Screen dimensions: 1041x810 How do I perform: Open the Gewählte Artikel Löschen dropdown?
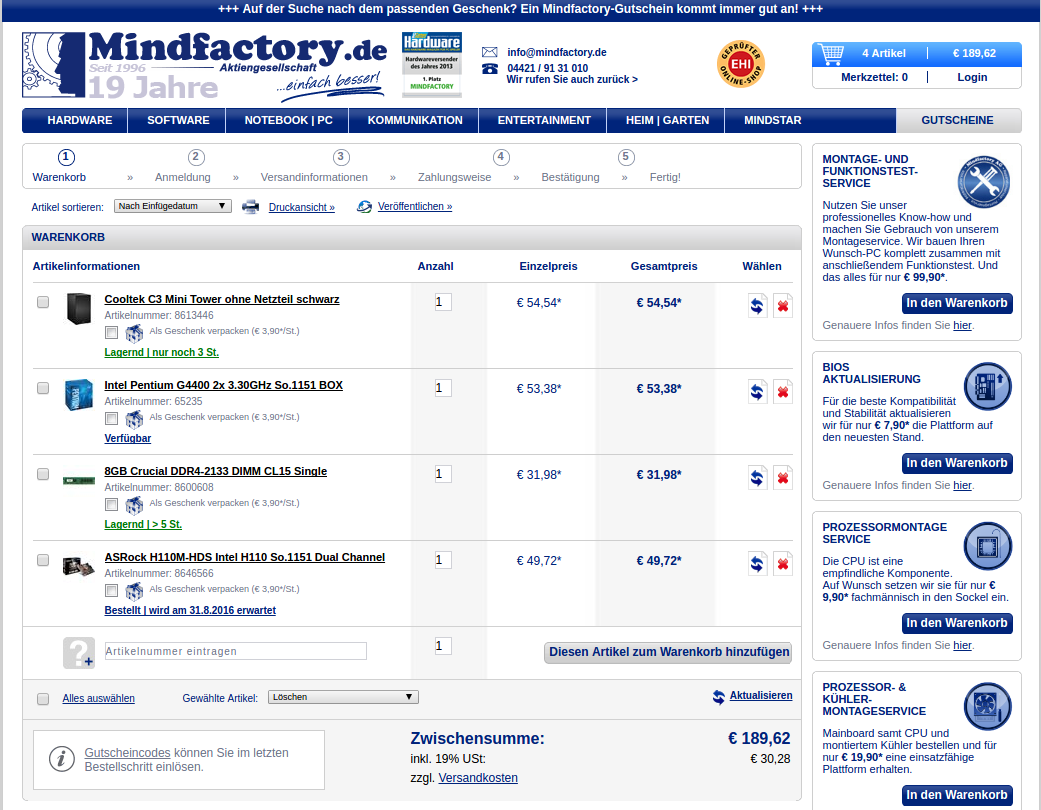[x=343, y=697]
